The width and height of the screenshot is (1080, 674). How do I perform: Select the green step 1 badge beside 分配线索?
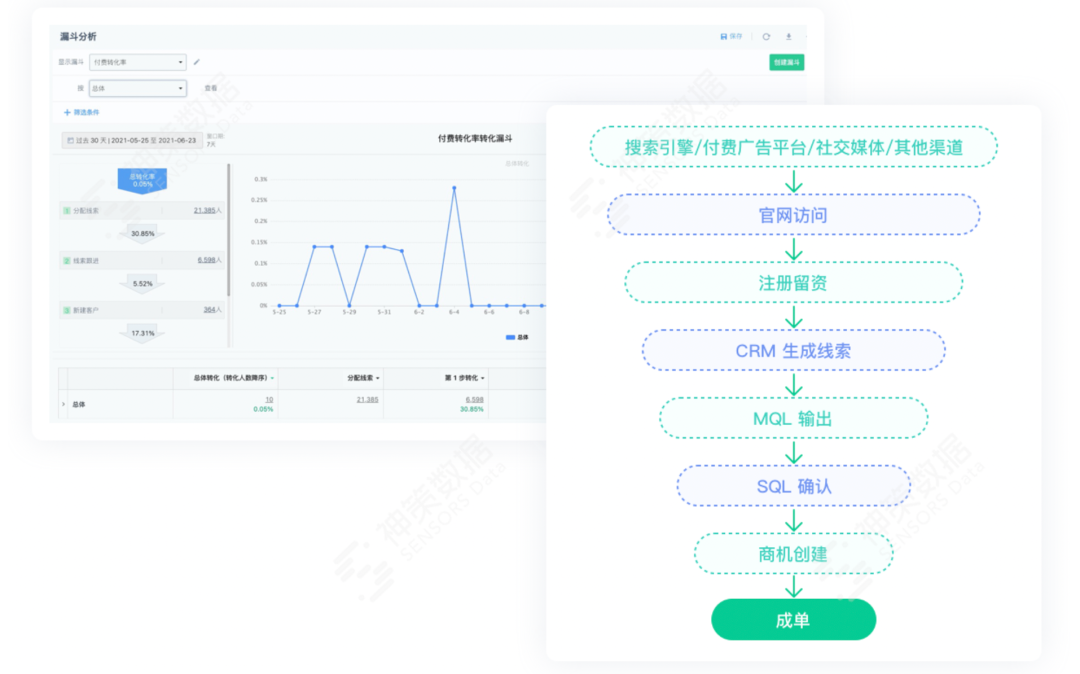[69, 209]
